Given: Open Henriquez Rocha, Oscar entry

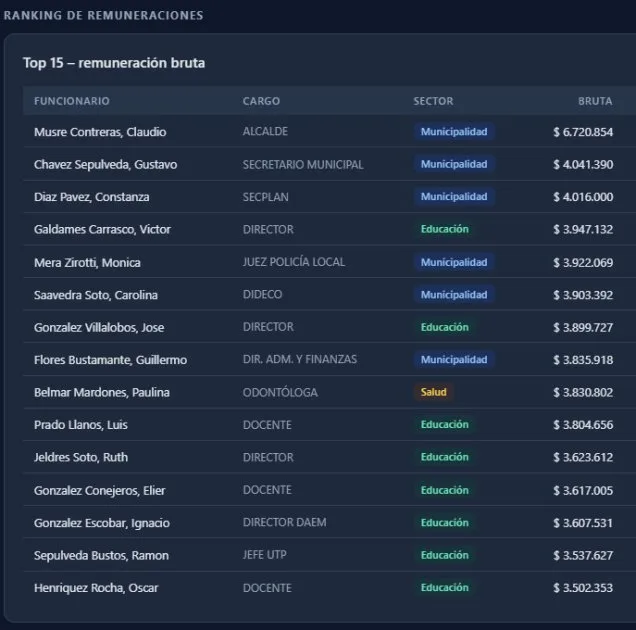Looking at the screenshot, I should point(96,588).
